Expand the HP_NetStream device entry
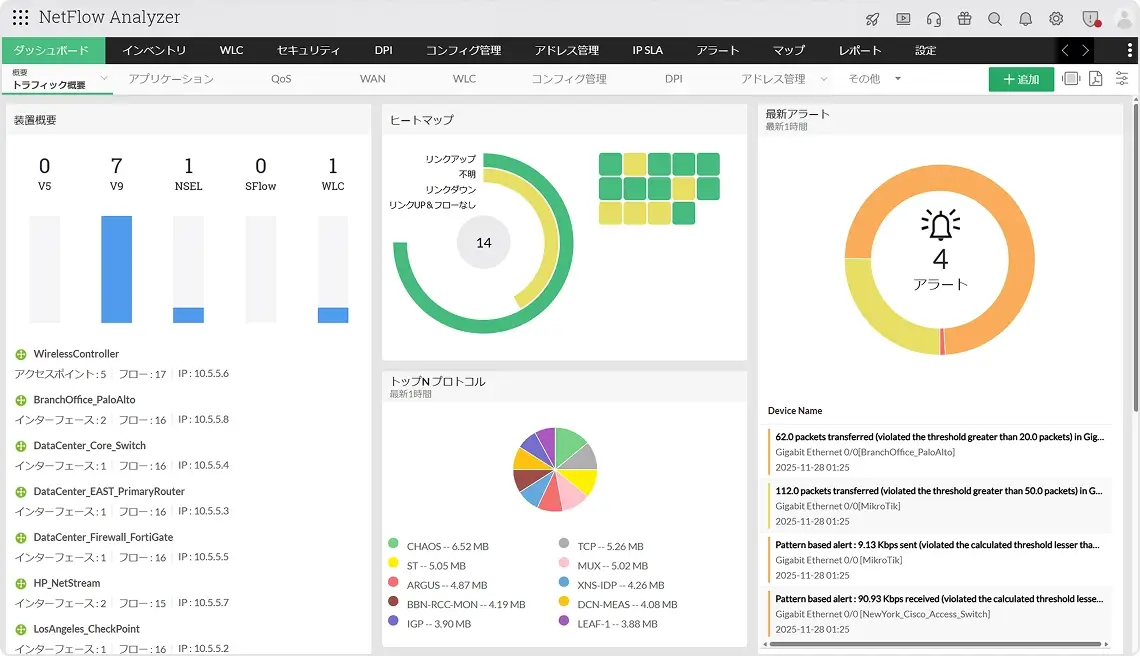Screen dimensions: 1140x656 [x=21, y=584]
